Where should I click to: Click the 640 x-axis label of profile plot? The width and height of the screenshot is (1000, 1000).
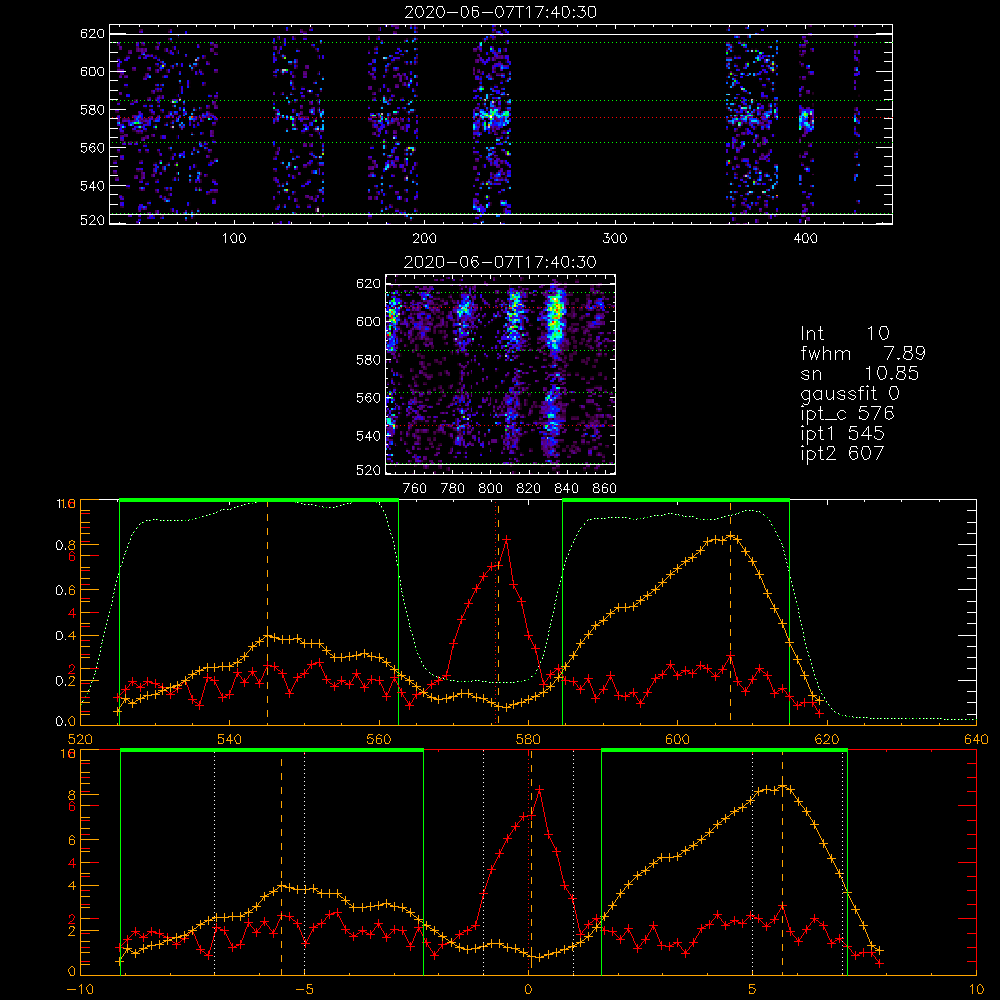pos(976,739)
